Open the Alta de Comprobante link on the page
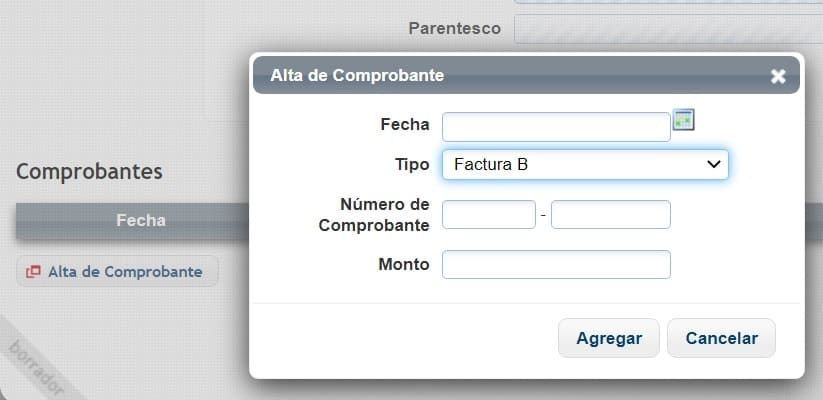This screenshot has height=400, width=823. coord(125,272)
